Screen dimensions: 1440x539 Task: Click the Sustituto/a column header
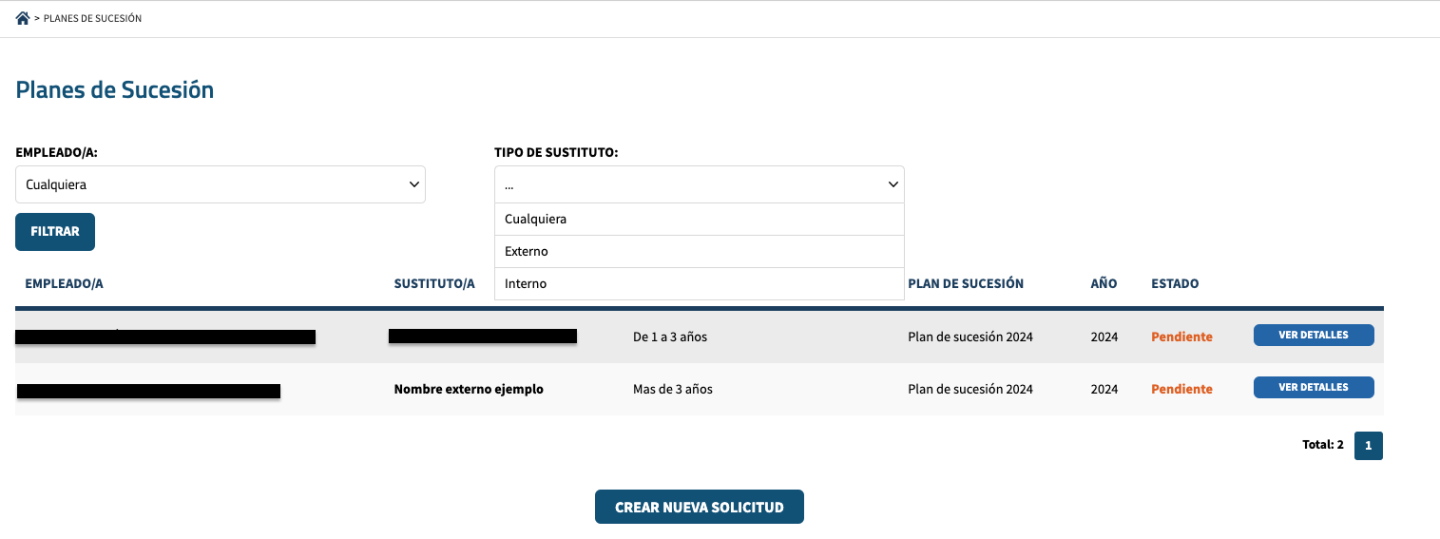434,283
